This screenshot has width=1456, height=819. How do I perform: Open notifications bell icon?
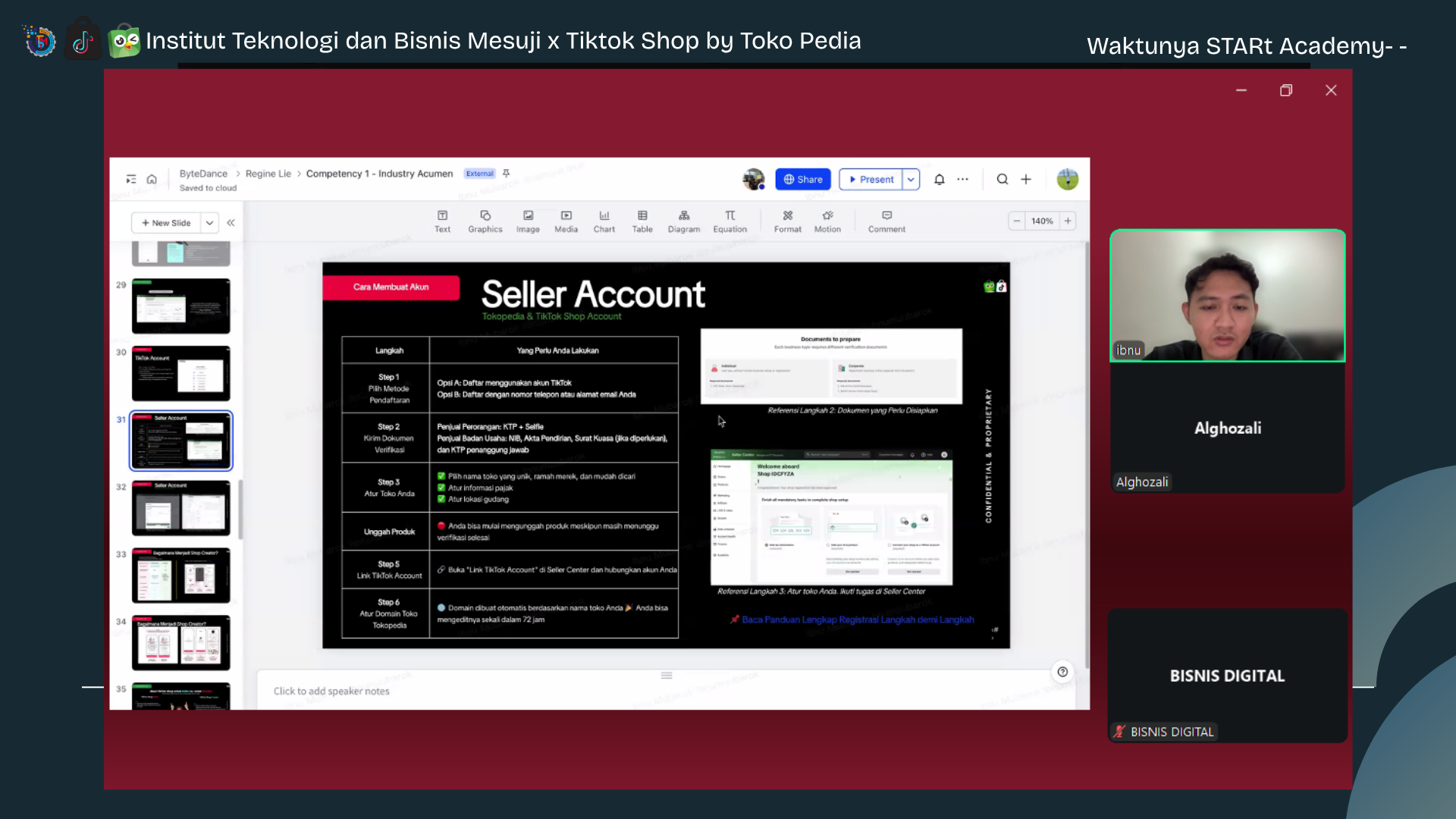tap(939, 180)
